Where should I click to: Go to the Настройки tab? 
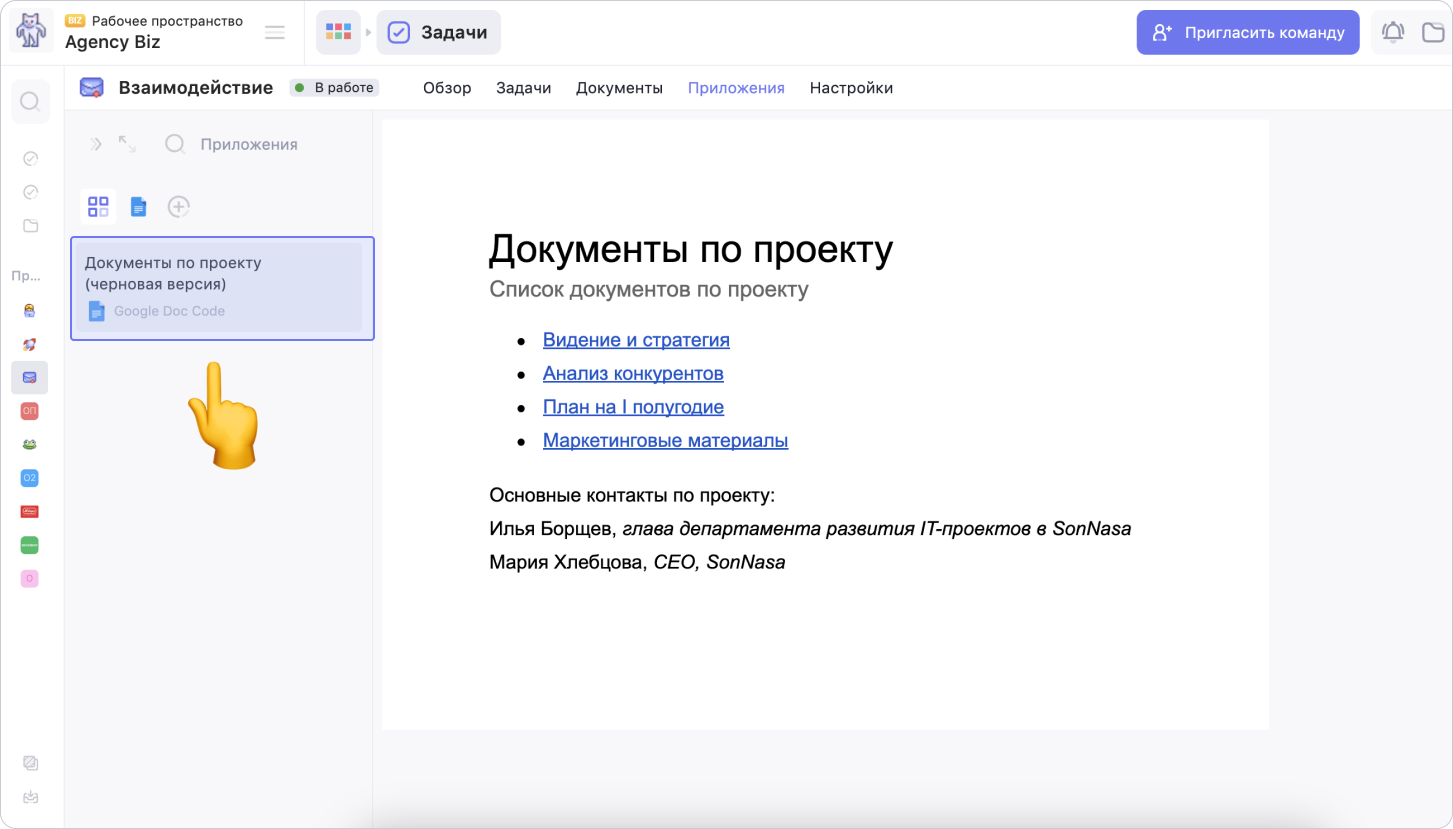(851, 88)
